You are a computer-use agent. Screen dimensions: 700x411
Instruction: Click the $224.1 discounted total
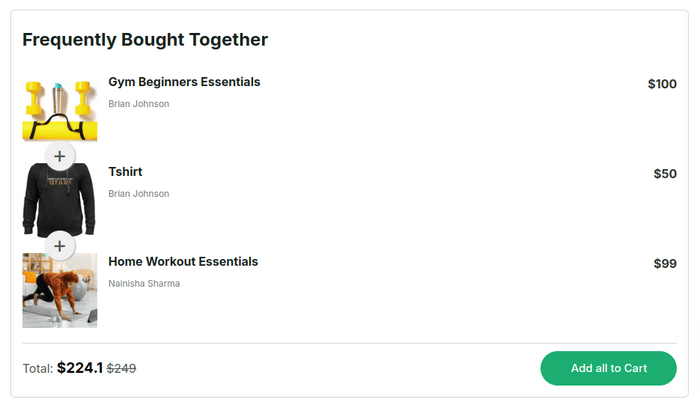pyautogui.click(x=80, y=368)
